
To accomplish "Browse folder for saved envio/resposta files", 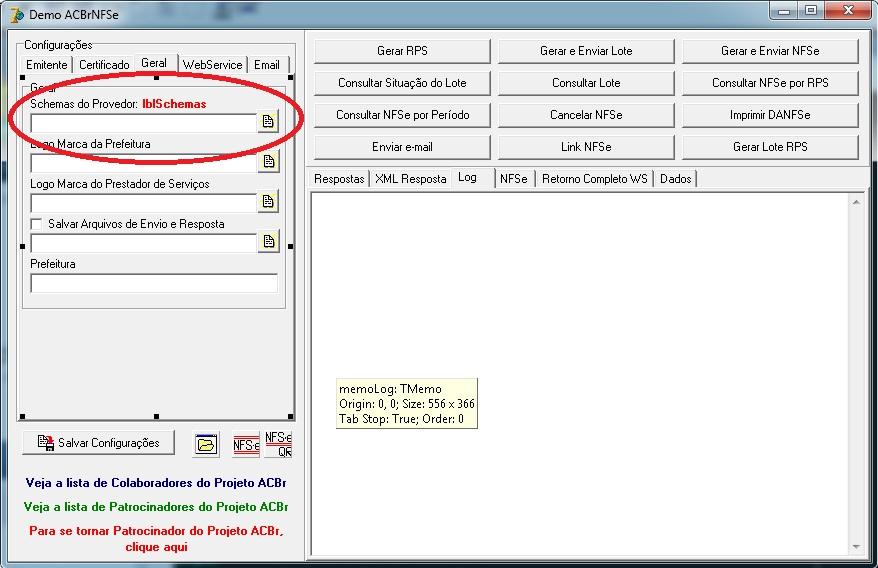I will [x=269, y=241].
